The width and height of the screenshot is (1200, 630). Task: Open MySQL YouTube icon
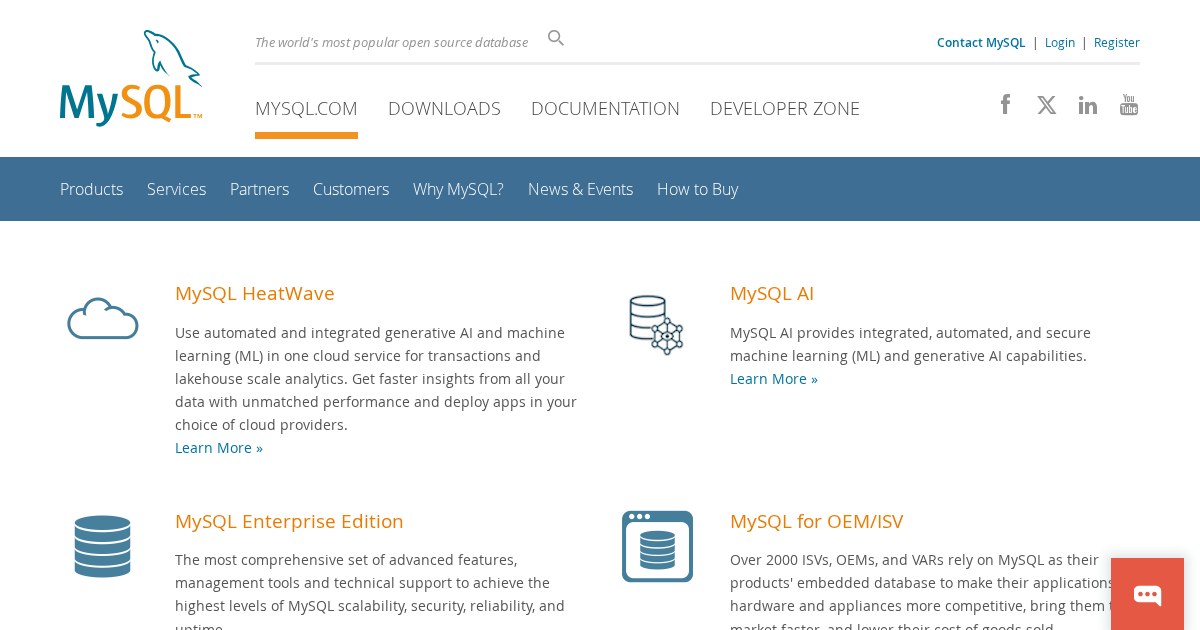(1129, 105)
